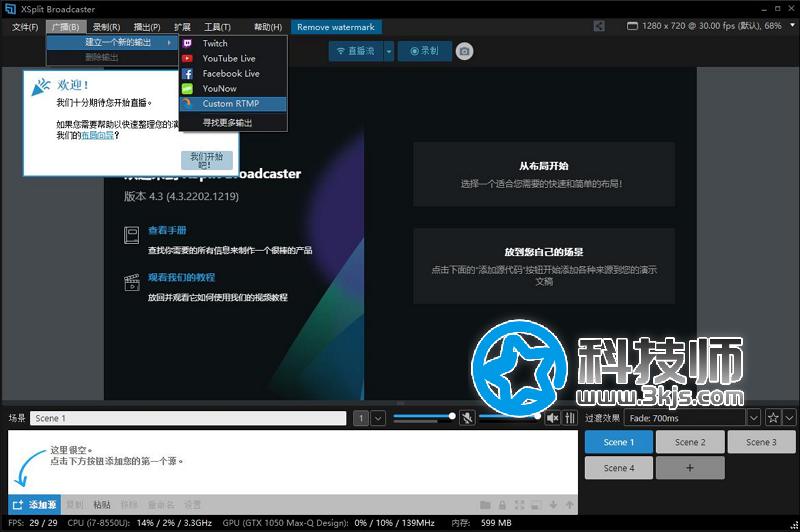Viewport: 800px width, 532px height.
Task: Click the share icon in menu bar
Action: (599, 26)
